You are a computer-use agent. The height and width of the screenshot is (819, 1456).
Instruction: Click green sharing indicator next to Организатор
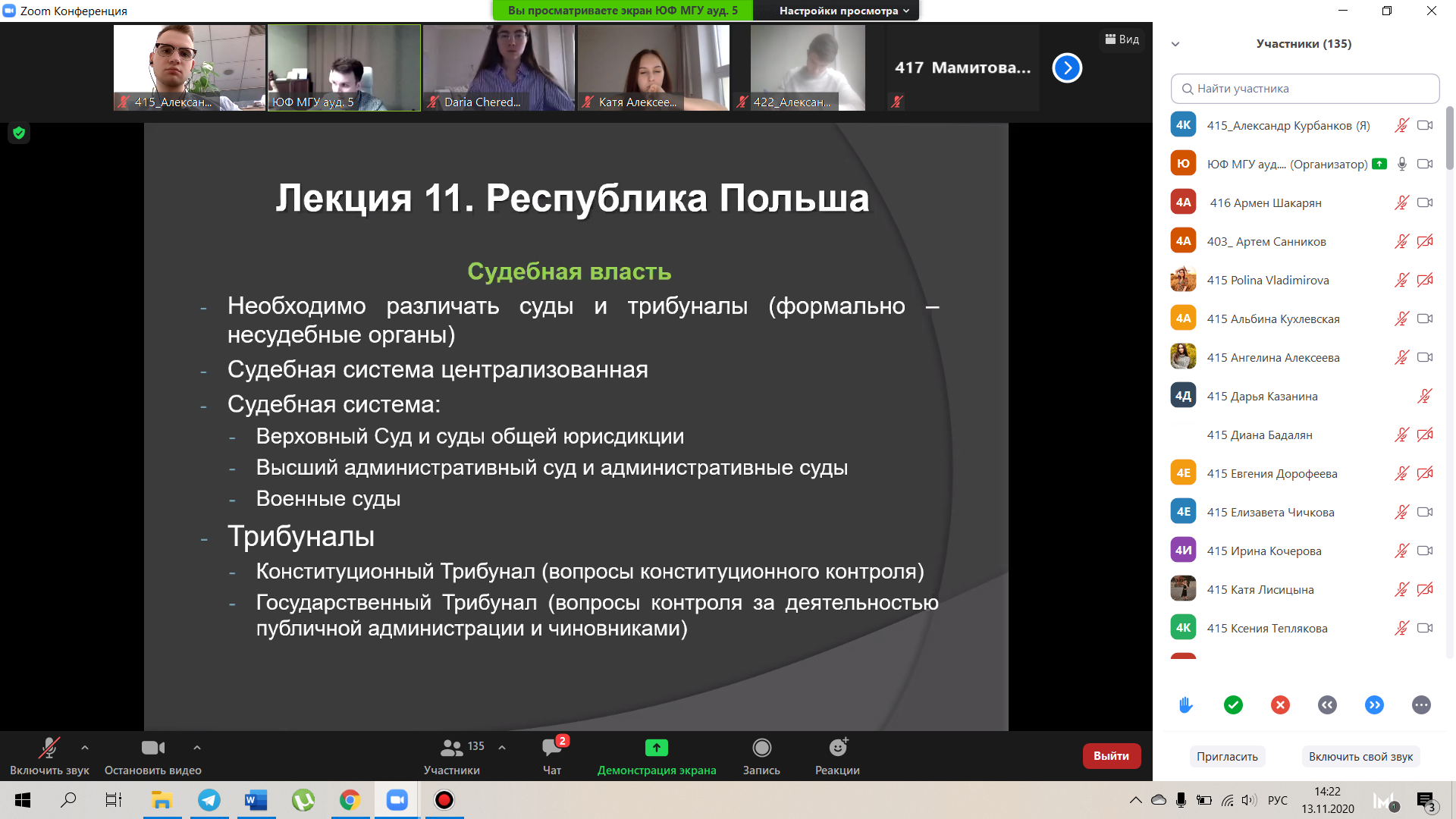[1379, 164]
